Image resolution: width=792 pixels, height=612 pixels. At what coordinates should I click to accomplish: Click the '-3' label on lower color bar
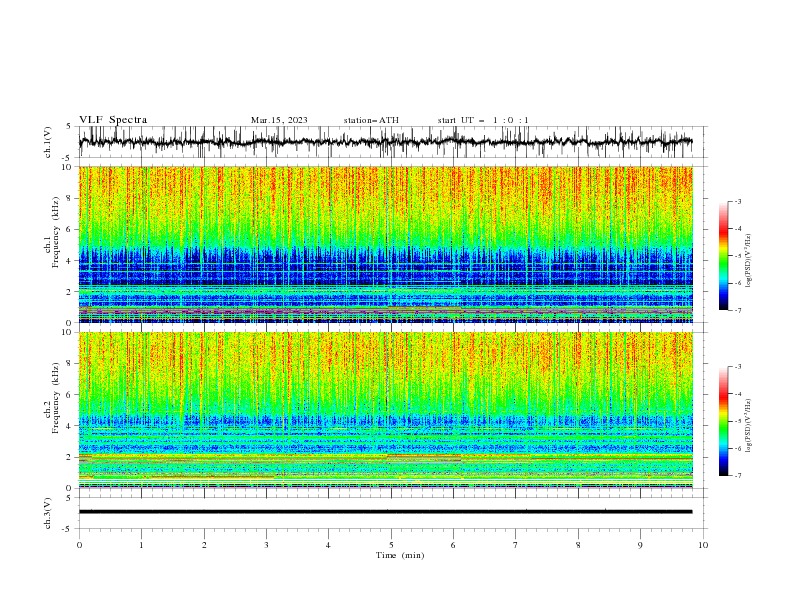pos(737,367)
